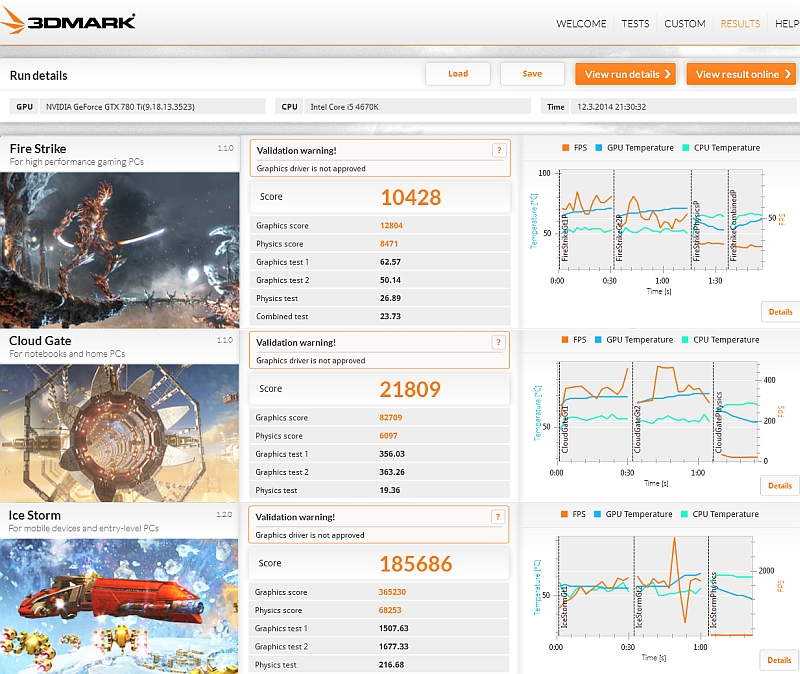The image size is (800, 674).
Task: Click the Ice Storm preview image
Action: pos(119,606)
